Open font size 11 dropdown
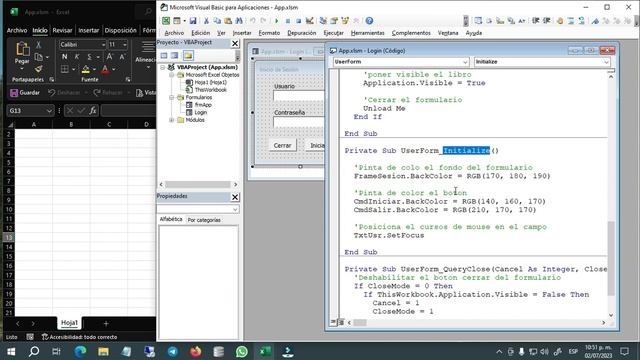This screenshot has width=640, height=360. [x=124, y=44]
